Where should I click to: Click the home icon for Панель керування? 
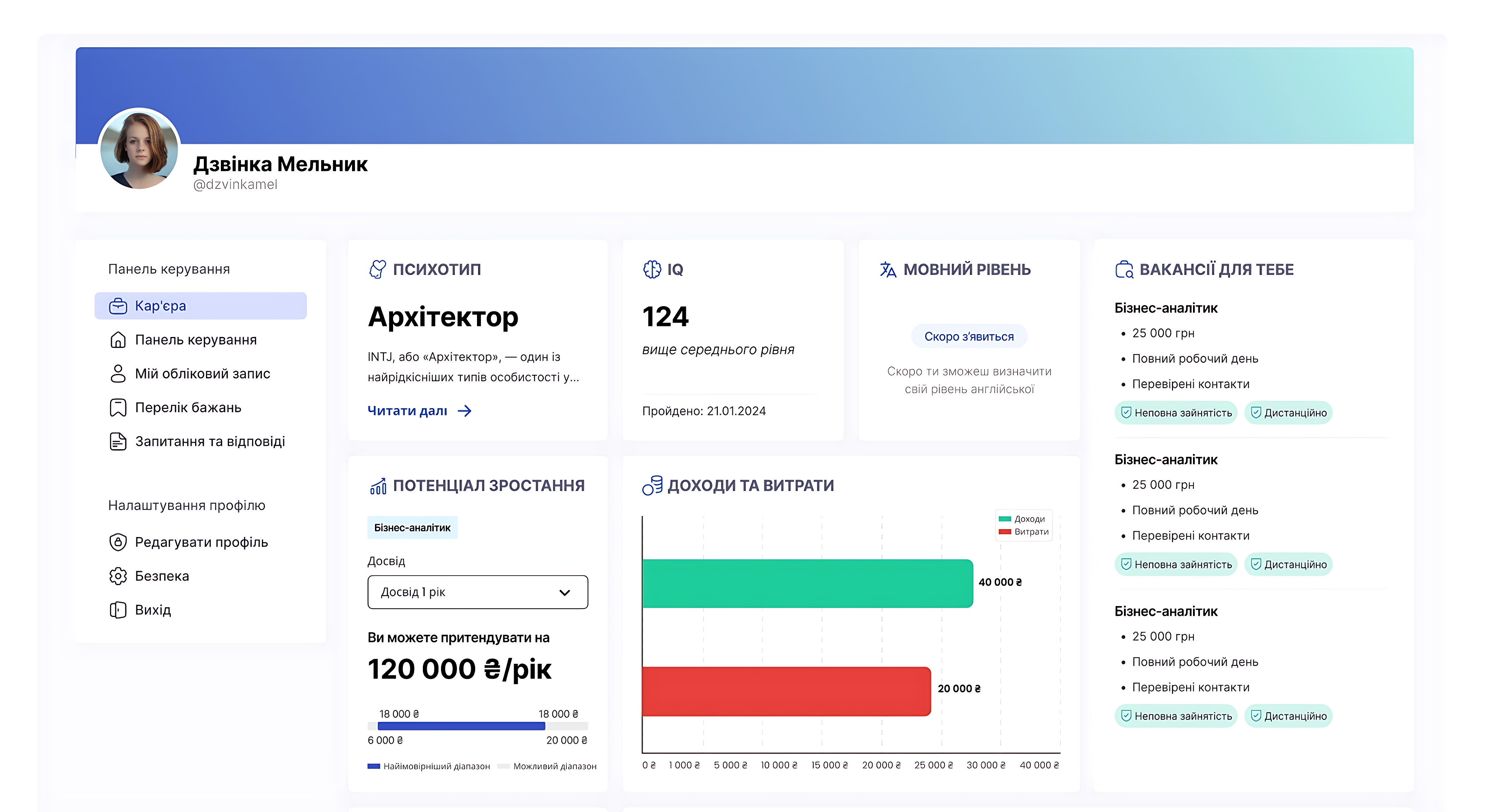coord(118,340)
